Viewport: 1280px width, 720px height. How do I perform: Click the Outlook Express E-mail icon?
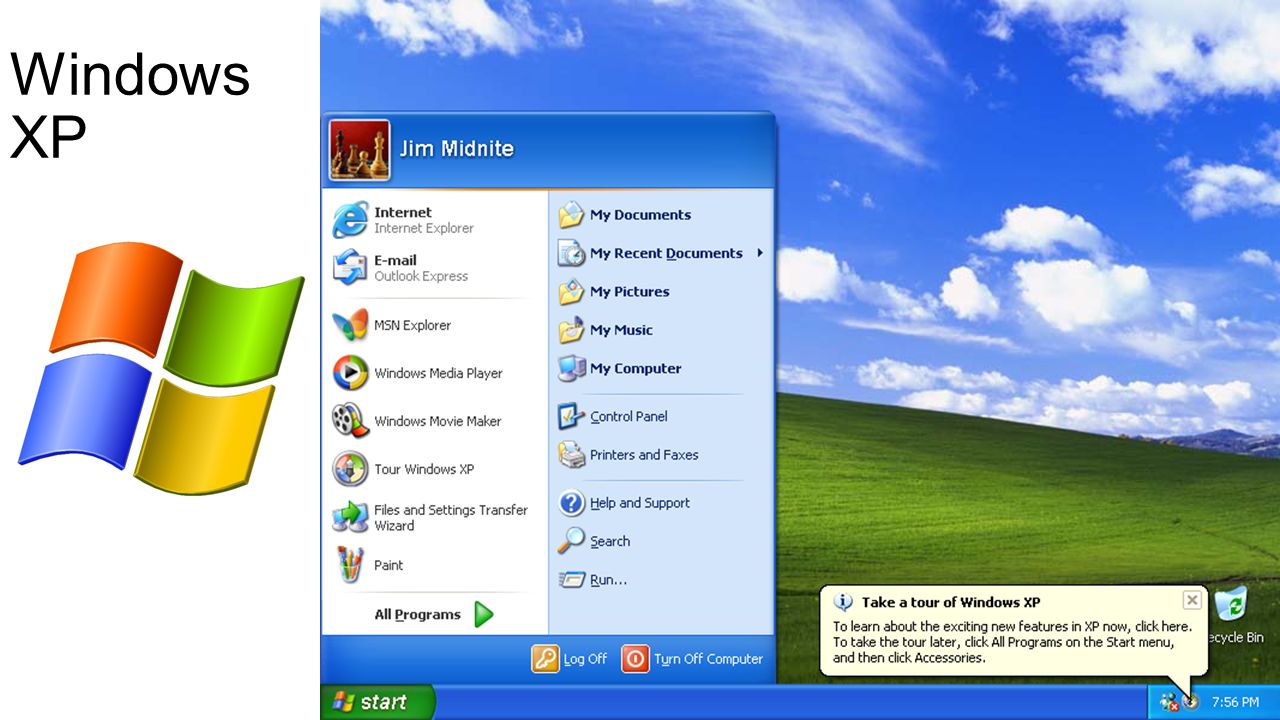click(x=350, y=268)
